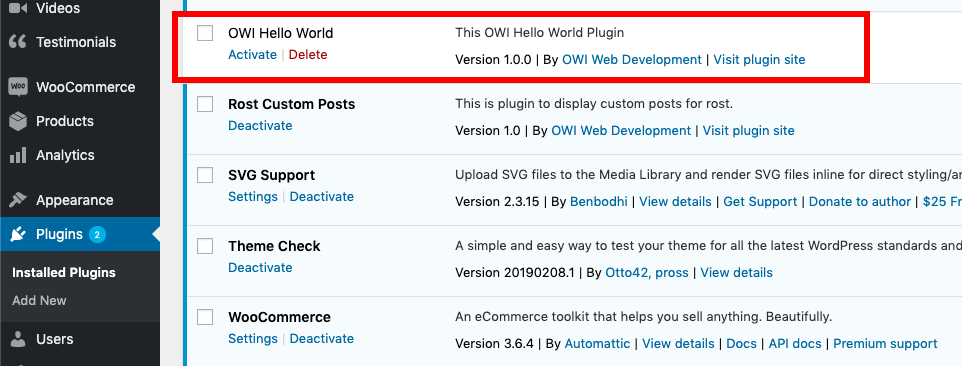Viewport: 962px width, 366px height.
Task: Click the Users person icon
Action: (x=18, y=339)
